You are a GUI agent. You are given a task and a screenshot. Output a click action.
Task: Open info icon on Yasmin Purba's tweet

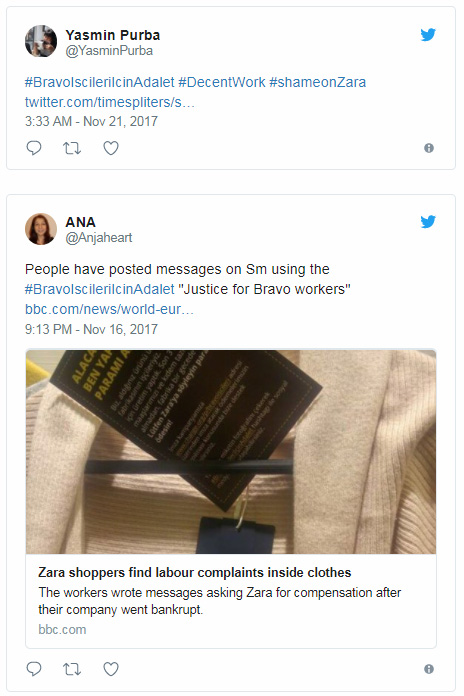[x=428, y=148]
